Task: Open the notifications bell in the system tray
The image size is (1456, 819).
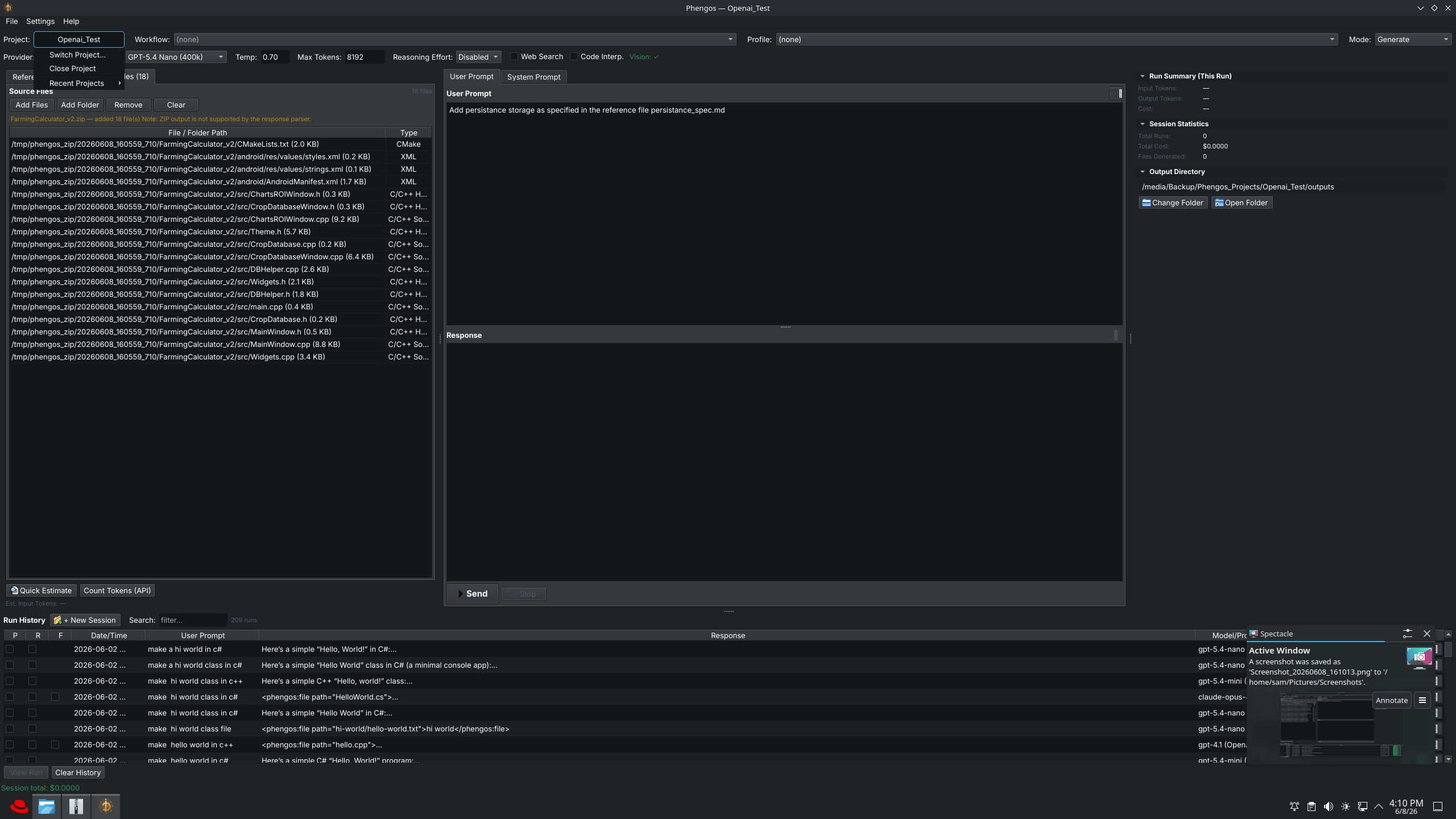Action: (1294, 806)
